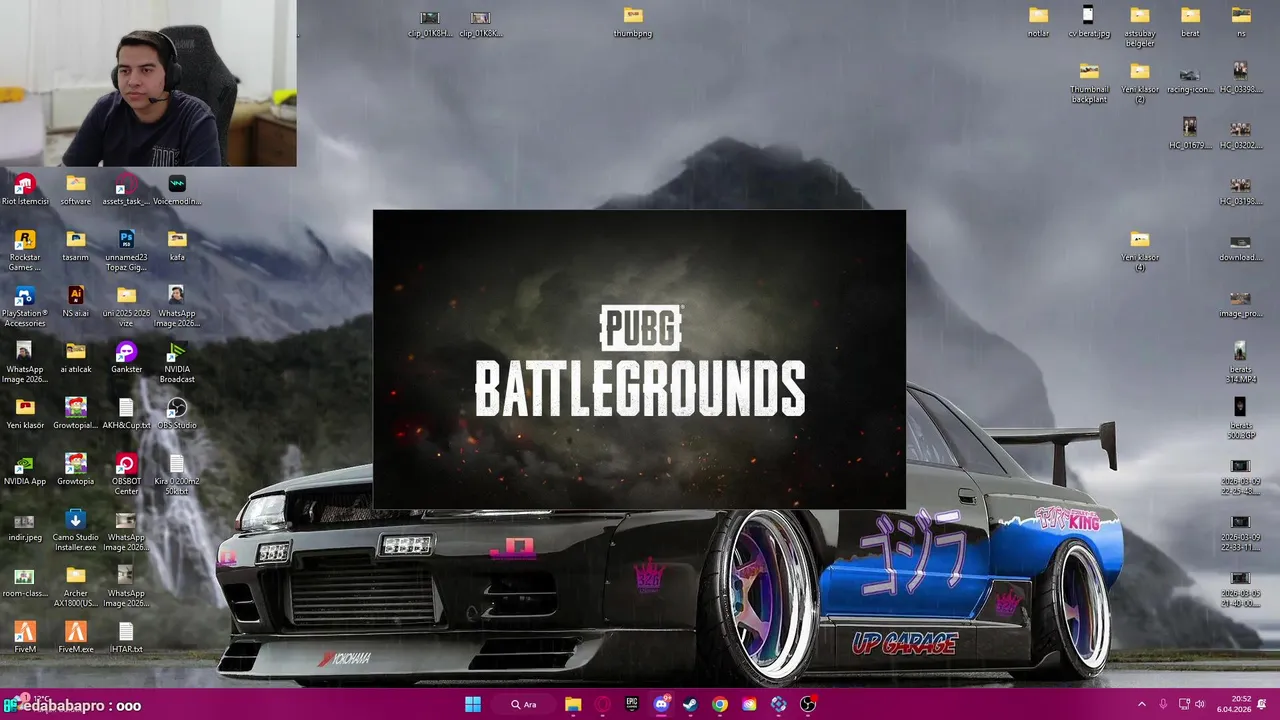Open File Explorer from the taskbar
The height and width of the screenshot is (720, 1280).
click(x=573, y=704)
